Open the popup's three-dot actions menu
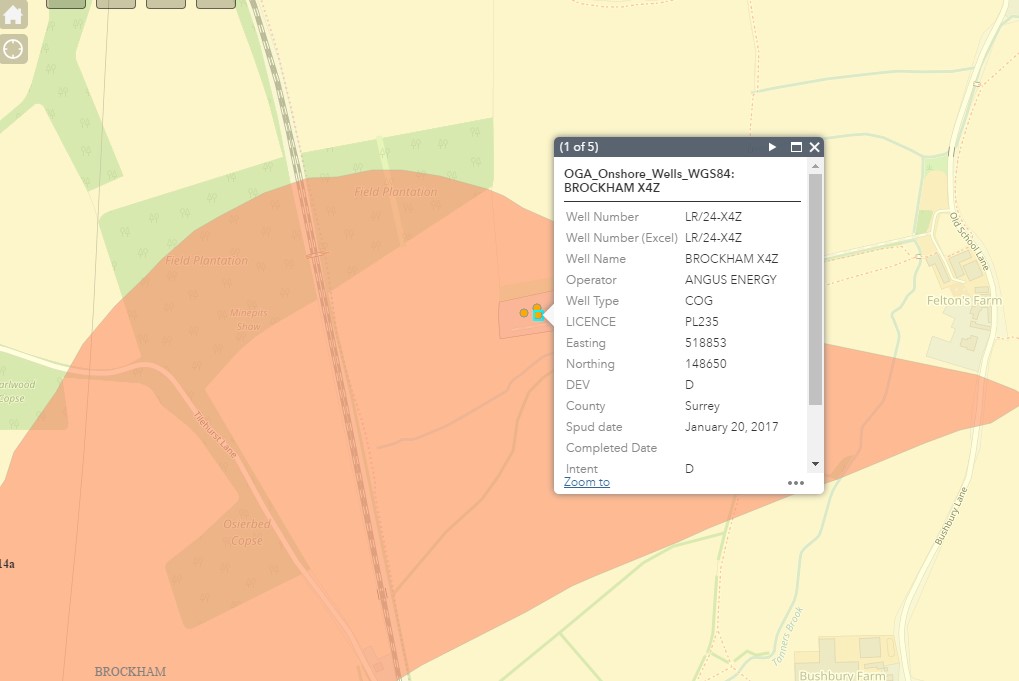The image size is (1019, 681). coord(795,483)
